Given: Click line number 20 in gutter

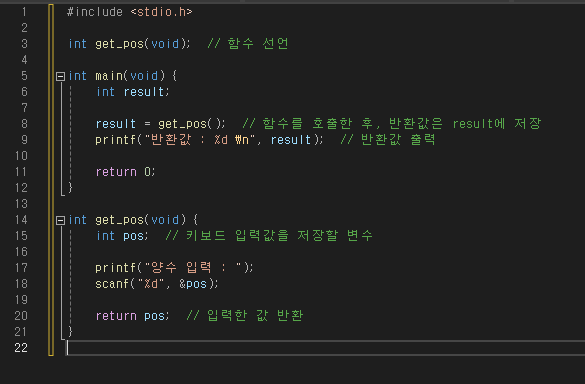Looking at the screenshot, I should tap(21, 316).
